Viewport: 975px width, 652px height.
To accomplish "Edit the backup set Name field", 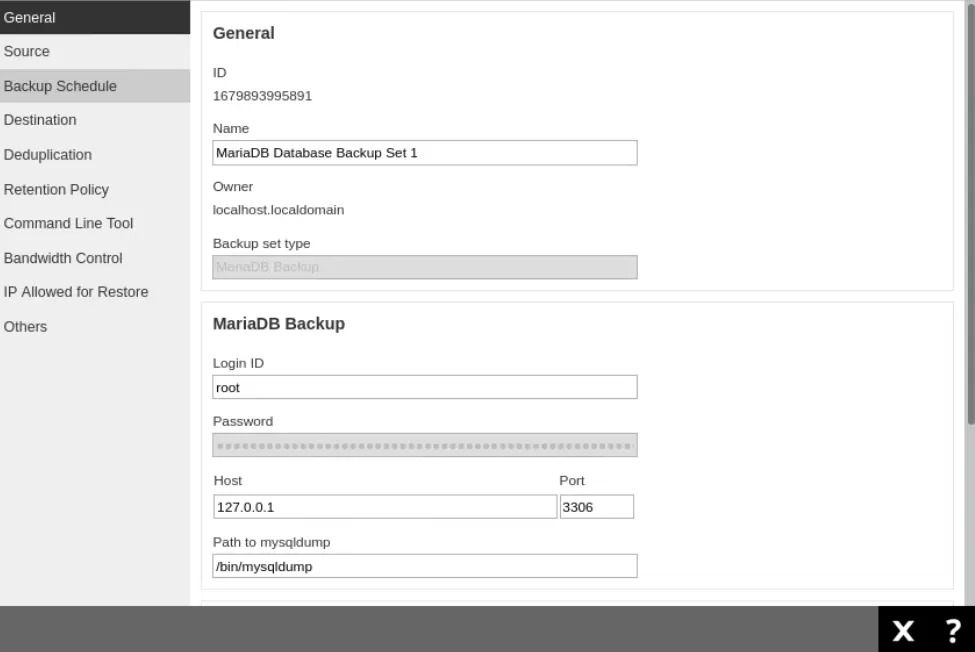I will 424,152.
